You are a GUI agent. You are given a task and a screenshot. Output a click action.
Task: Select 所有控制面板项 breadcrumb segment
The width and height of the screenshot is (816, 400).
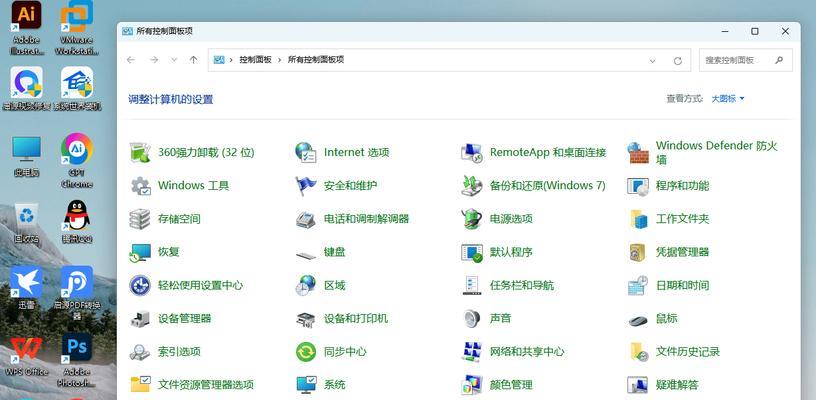pyautogui.click(x=316, y=60)
